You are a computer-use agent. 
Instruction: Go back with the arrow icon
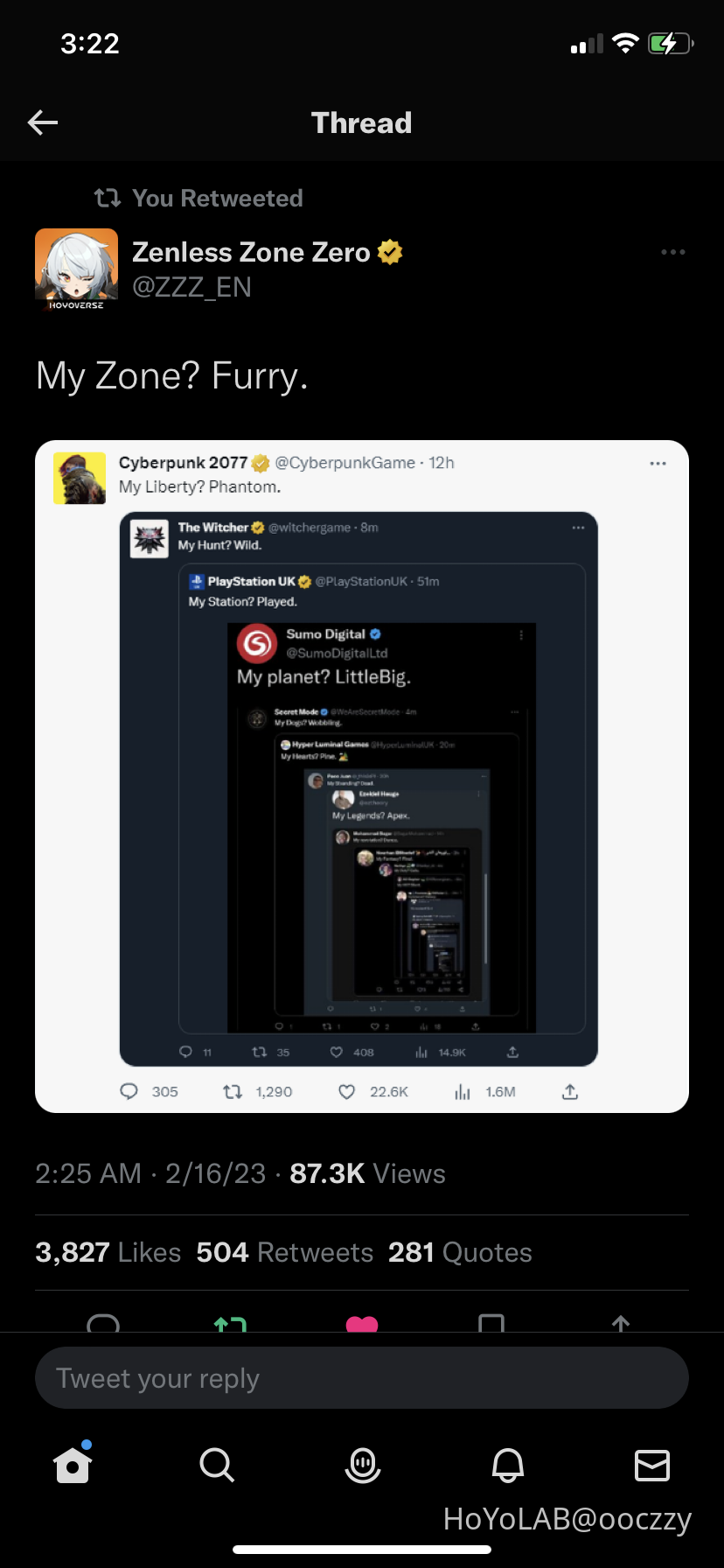[43, 122]
